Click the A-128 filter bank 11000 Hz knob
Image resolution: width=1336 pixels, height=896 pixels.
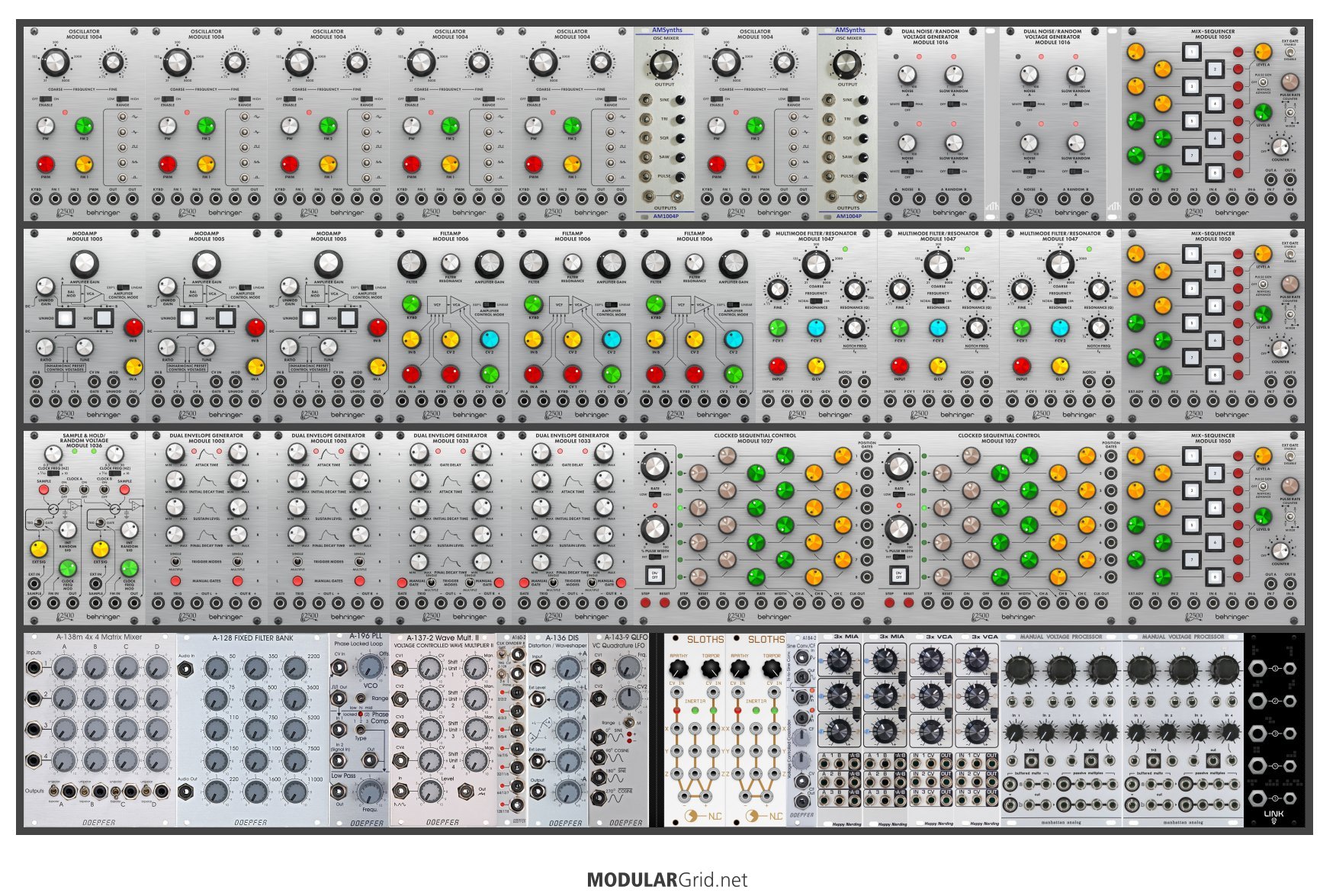pos(294,792)
